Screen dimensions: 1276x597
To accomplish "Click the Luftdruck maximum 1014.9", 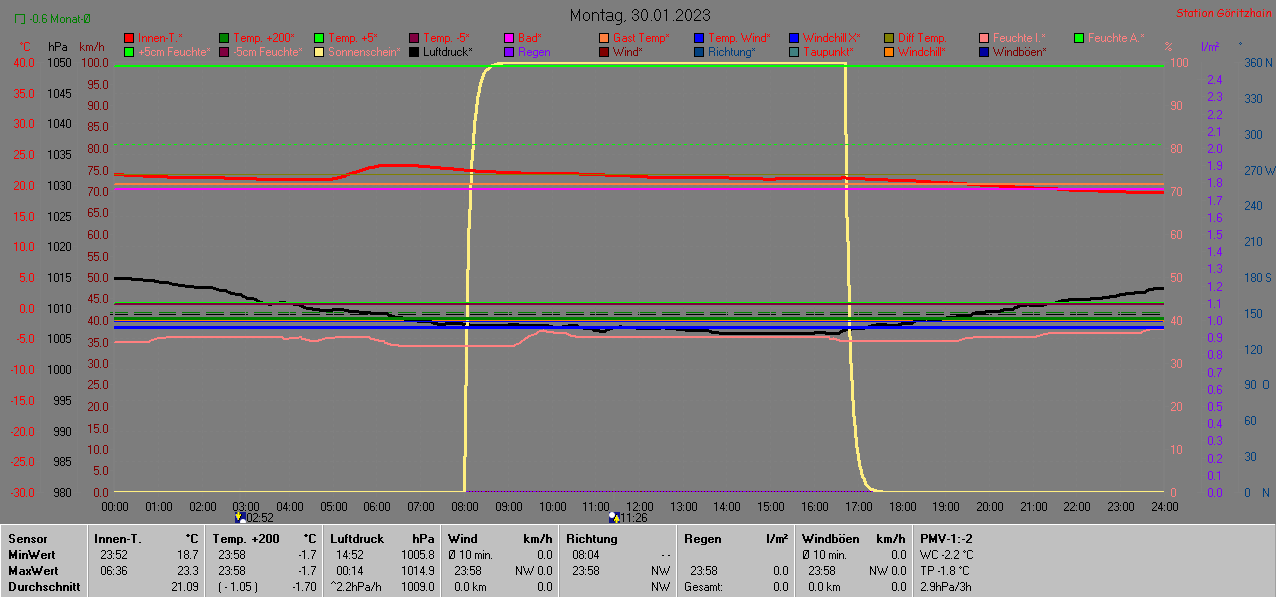I will 417,571.
